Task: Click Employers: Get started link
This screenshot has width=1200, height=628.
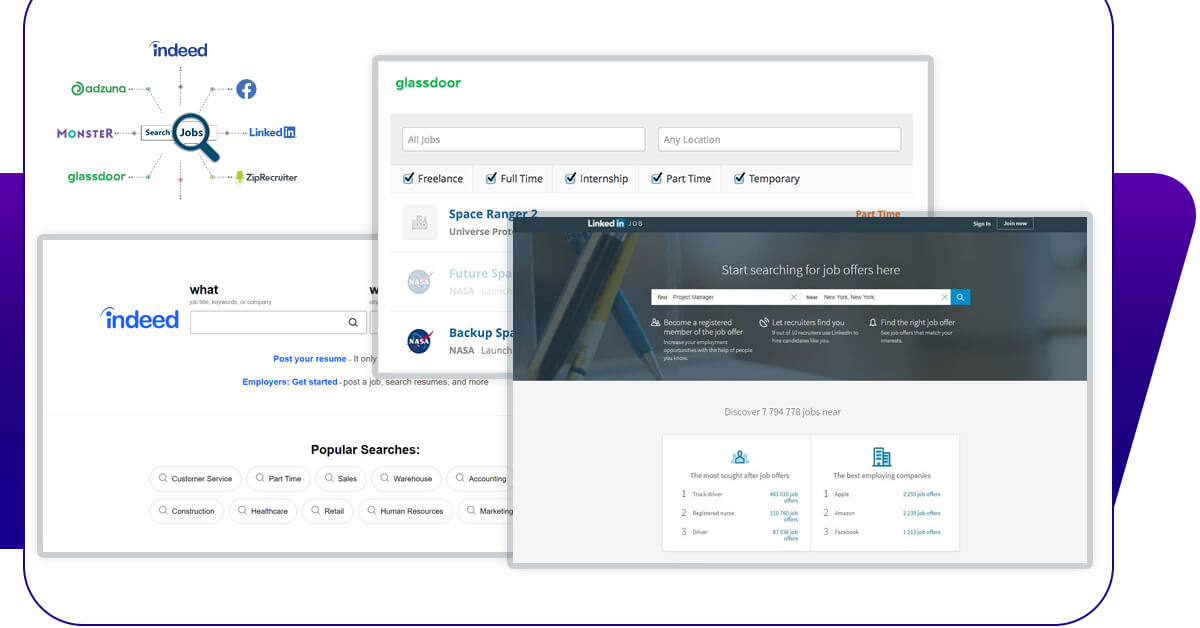Action: click(x=290, y=382)
